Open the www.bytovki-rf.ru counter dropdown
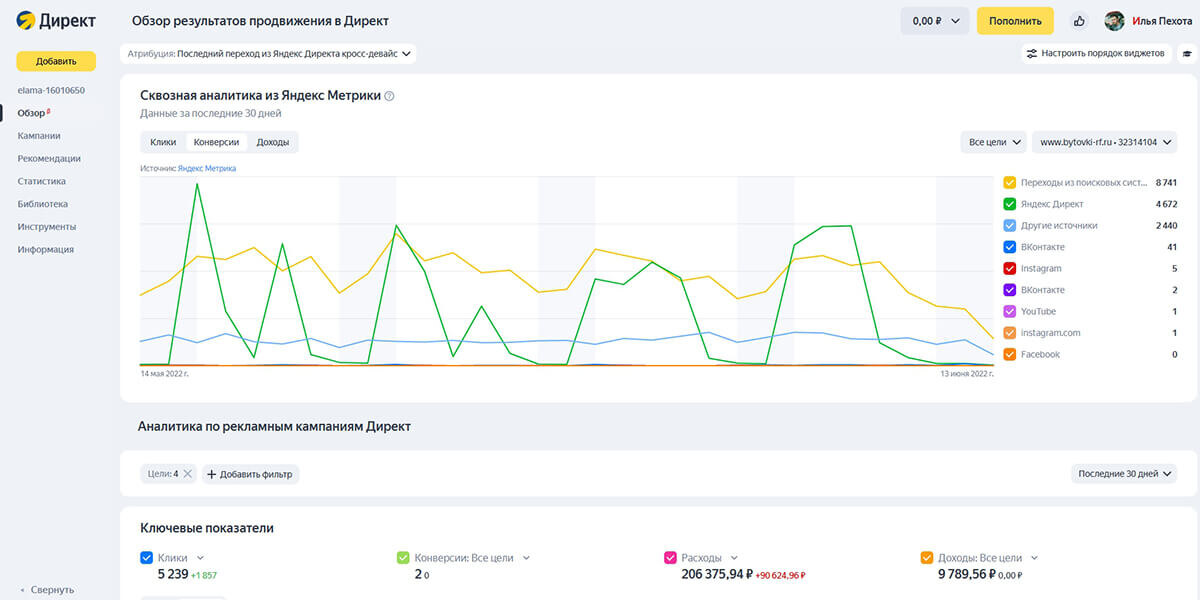This screenshot has height=600, width=1200. 1104,143
